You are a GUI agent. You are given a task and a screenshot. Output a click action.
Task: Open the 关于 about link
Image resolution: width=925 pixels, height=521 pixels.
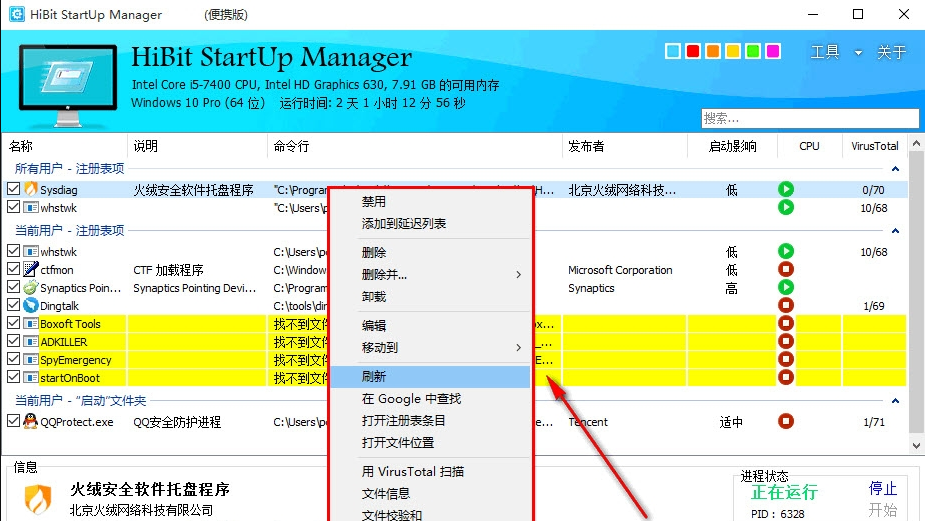pos(891,53)
